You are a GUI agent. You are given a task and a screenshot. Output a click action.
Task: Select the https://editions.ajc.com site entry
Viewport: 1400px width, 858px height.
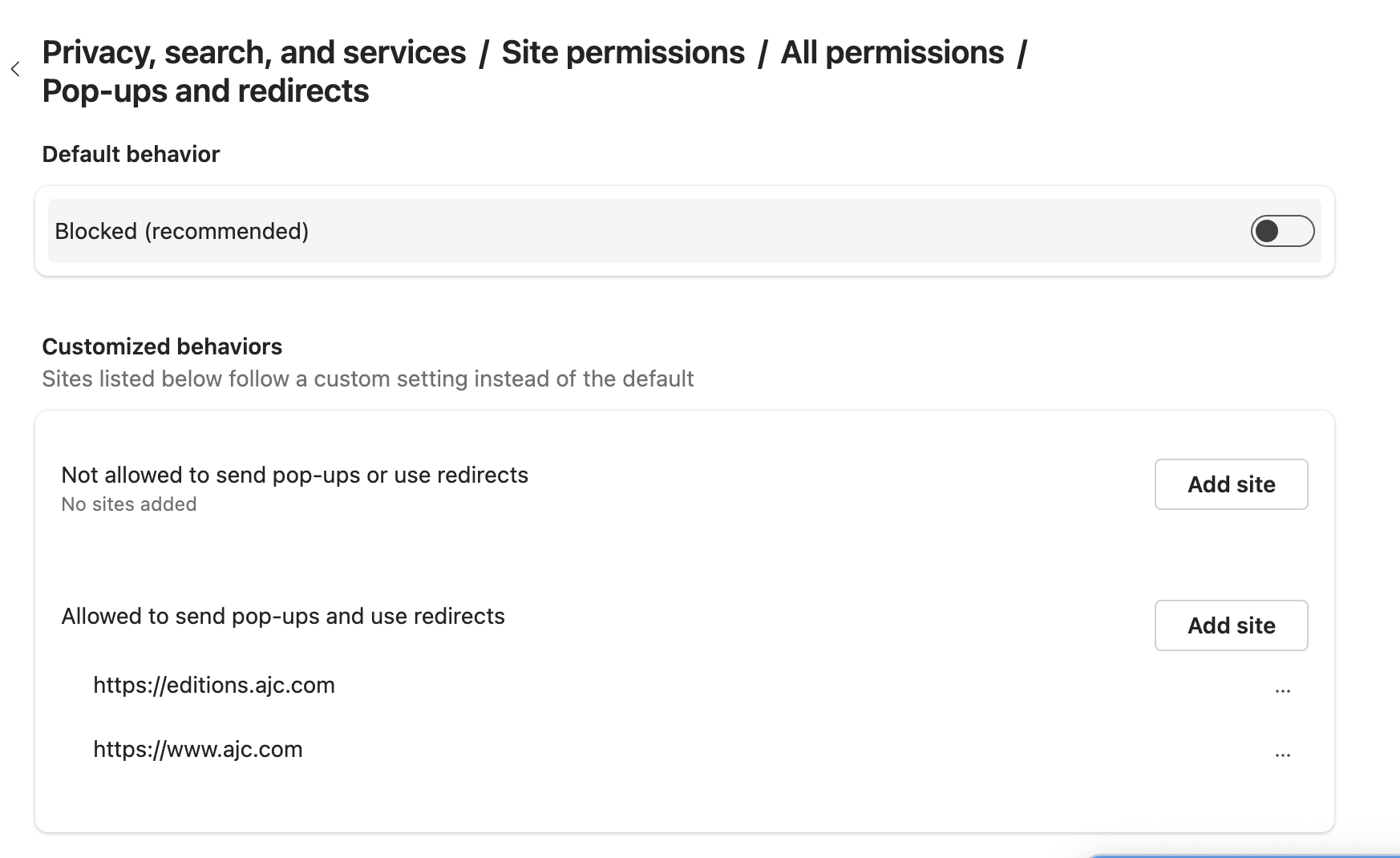tap(214, 686)
